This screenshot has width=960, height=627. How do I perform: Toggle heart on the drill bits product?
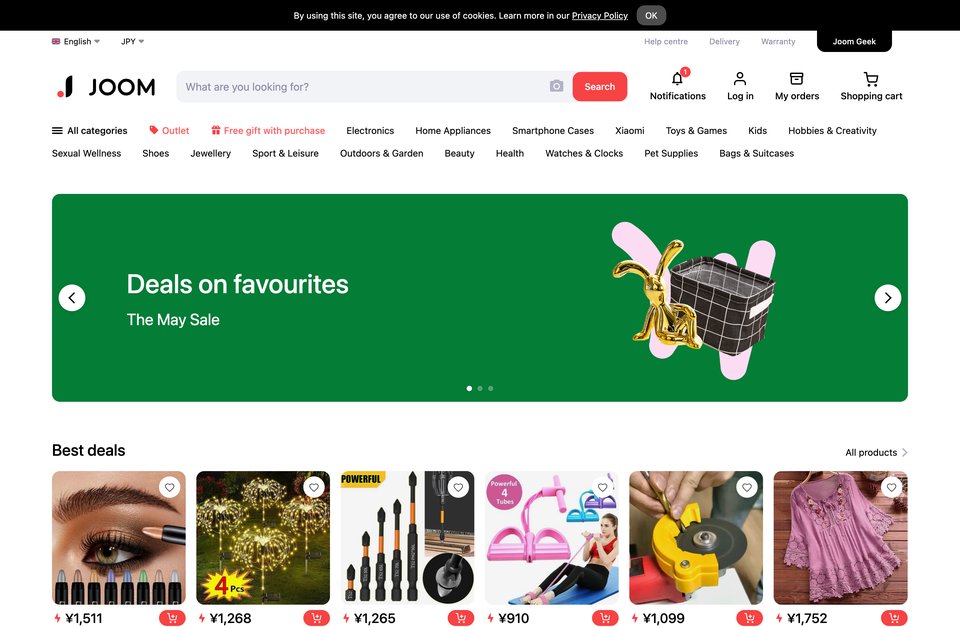[458, 487]
